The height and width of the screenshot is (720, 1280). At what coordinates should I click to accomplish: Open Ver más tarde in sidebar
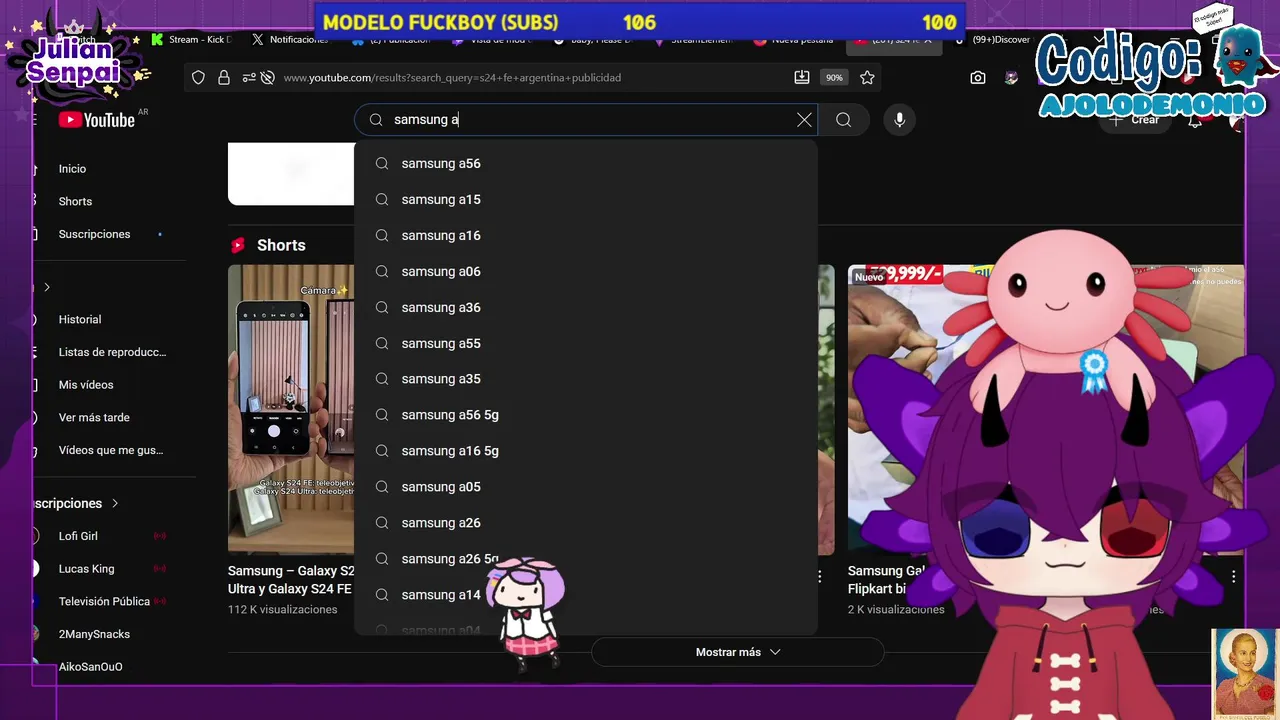tap(94, 418)
